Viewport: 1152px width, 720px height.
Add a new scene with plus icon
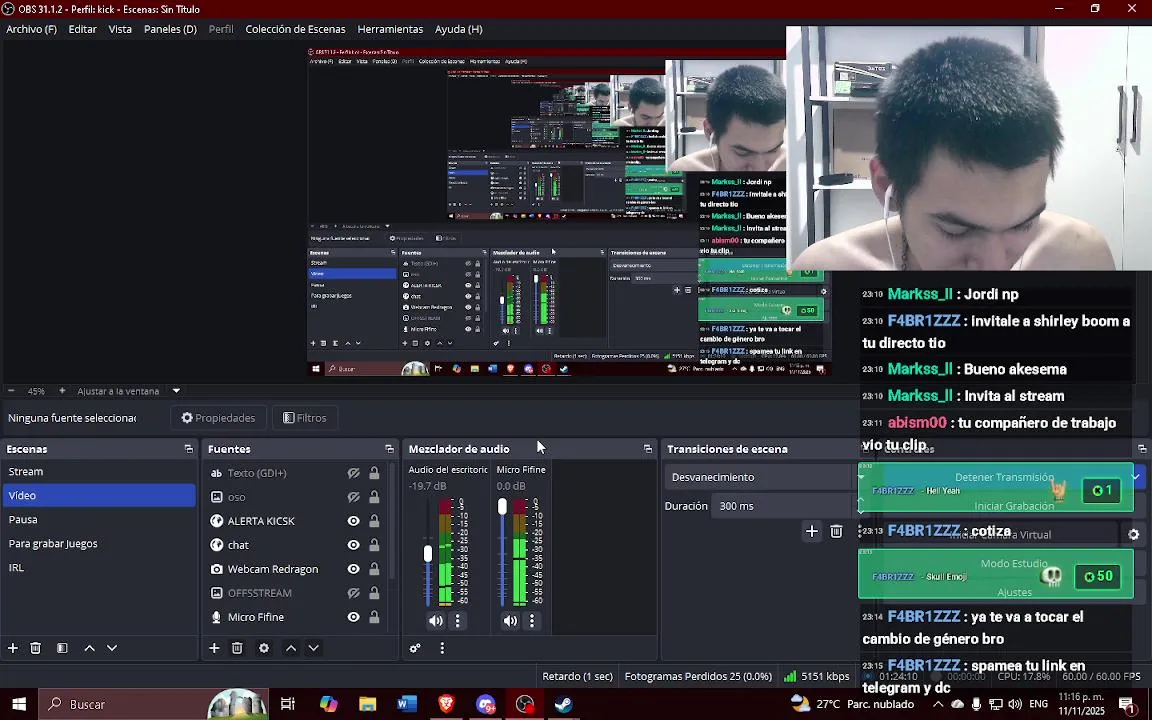click(12, 648)
